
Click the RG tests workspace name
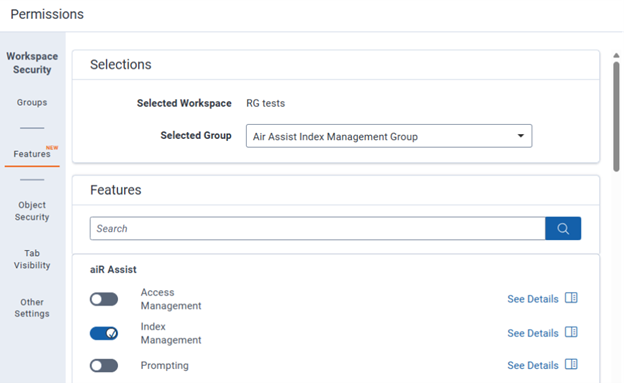(265, 103)
